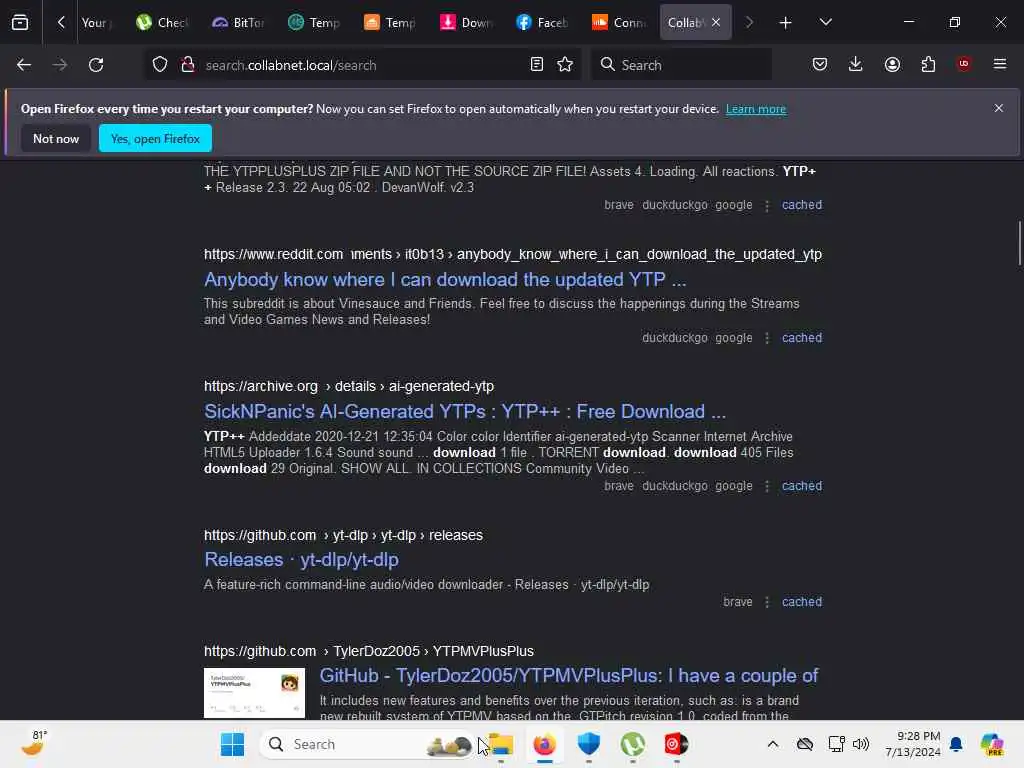
Task: Switch to the 'Your' tab
Action: point(96,23)
